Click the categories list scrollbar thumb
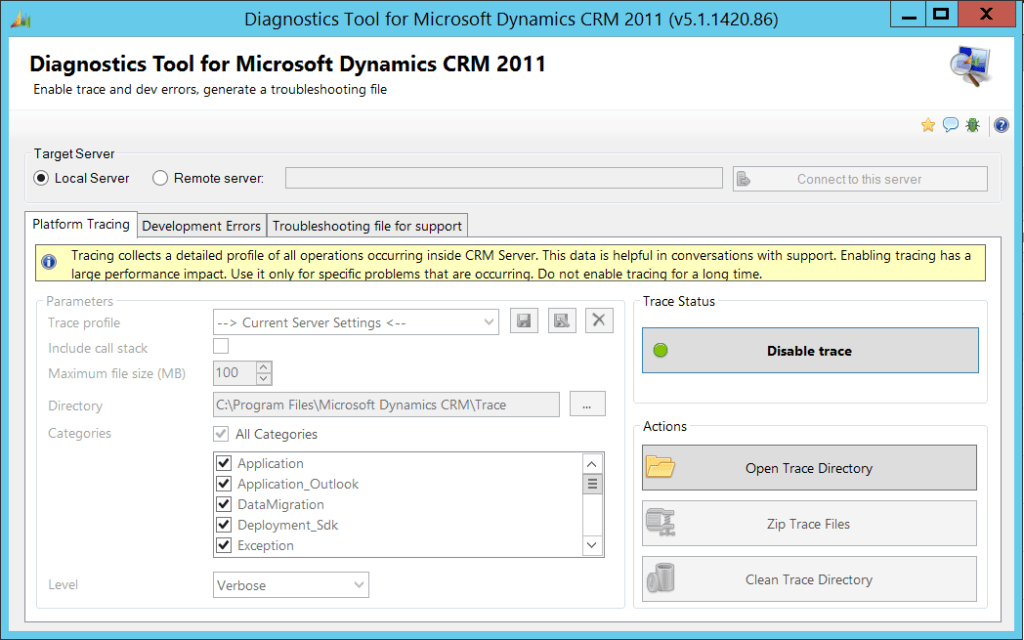The image size is (1024, 640). pyautogui.click(x=592, y=484)
